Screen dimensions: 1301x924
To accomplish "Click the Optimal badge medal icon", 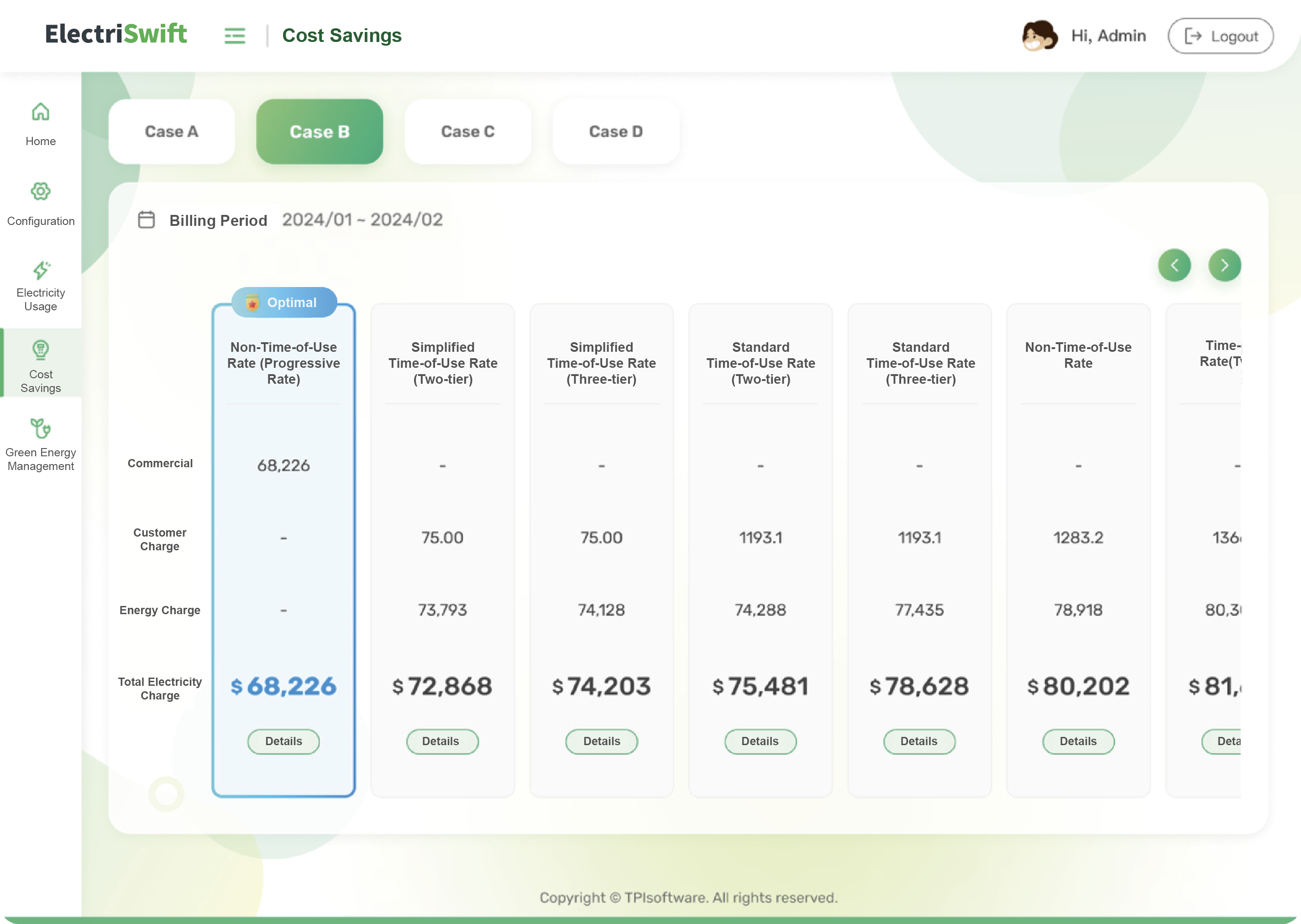I will 252,302.
